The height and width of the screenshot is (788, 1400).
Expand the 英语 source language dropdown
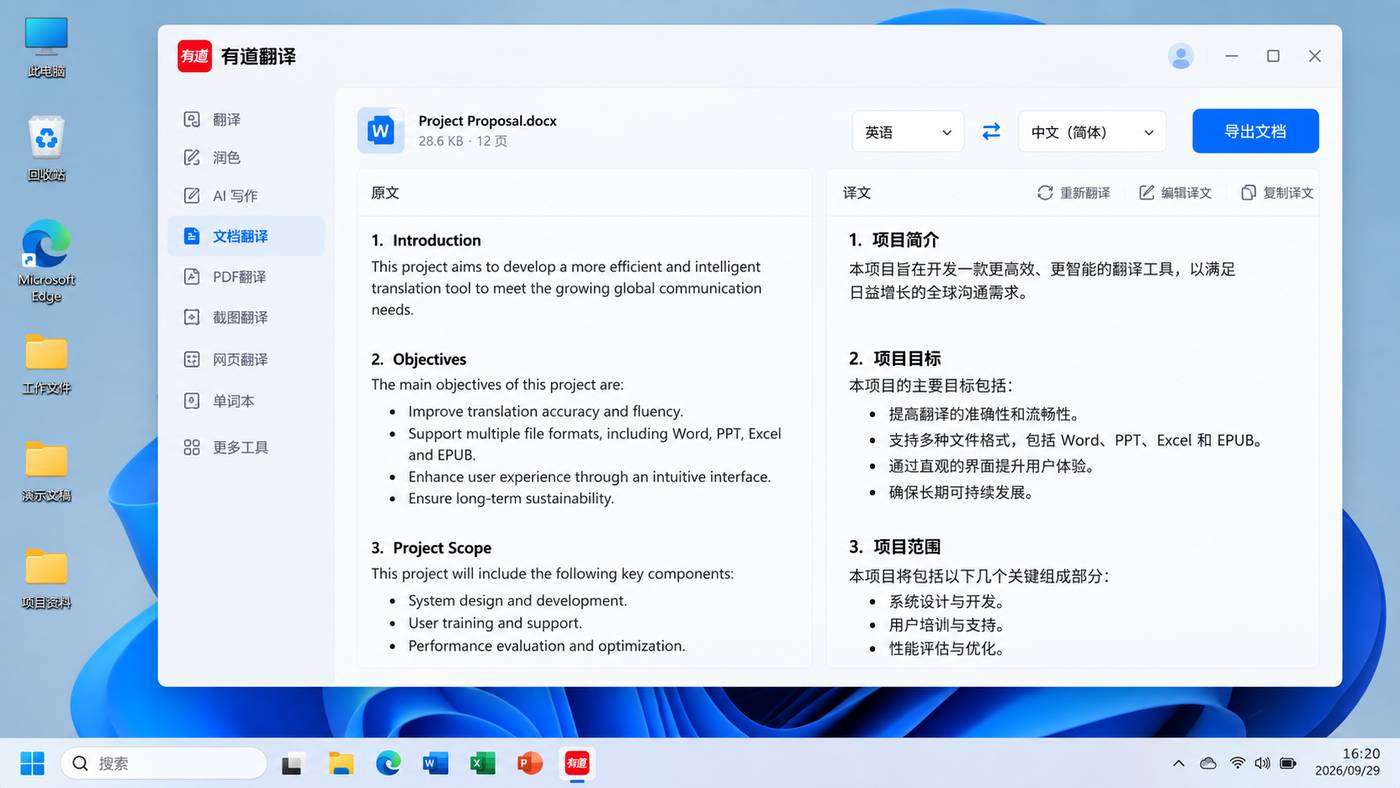(908, 131)
